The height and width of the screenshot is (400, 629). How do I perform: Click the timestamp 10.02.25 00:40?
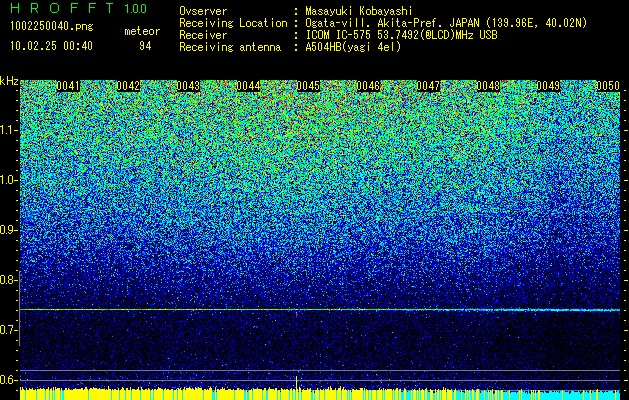click(x=51, y=46)
